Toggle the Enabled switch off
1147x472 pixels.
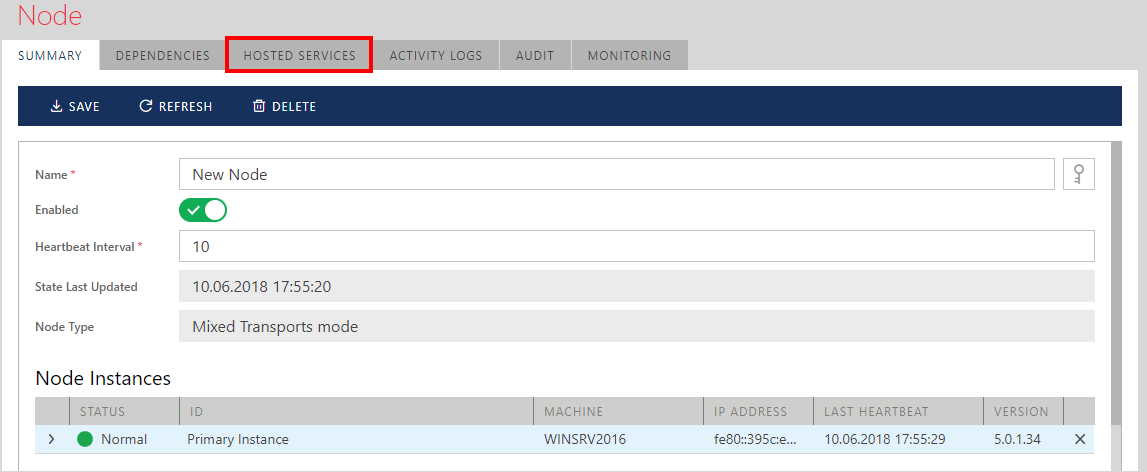tap(203, 210)
